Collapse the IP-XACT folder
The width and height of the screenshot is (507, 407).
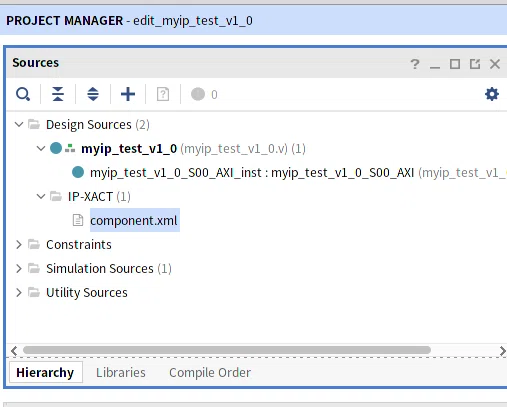pos(41,196)
